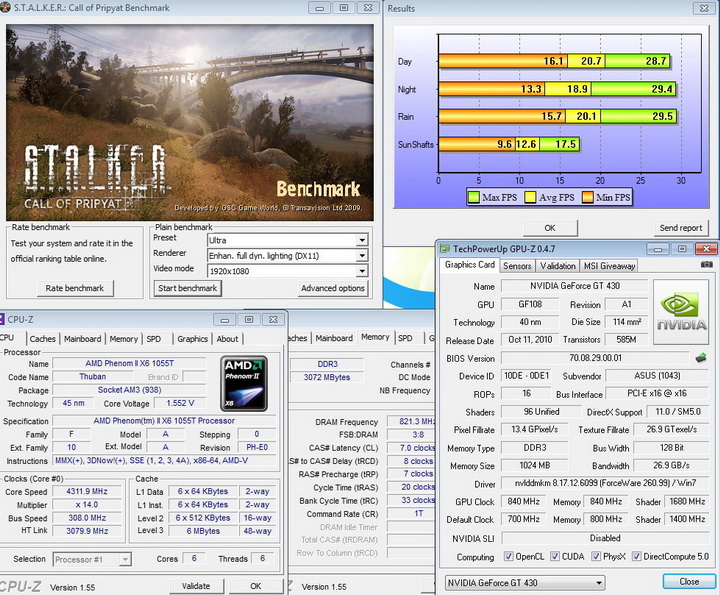Click the AMD Phenom II logo in CPU-Z
Image resolution: width=720 pixels, height=595 pixels.
point(243,383)
